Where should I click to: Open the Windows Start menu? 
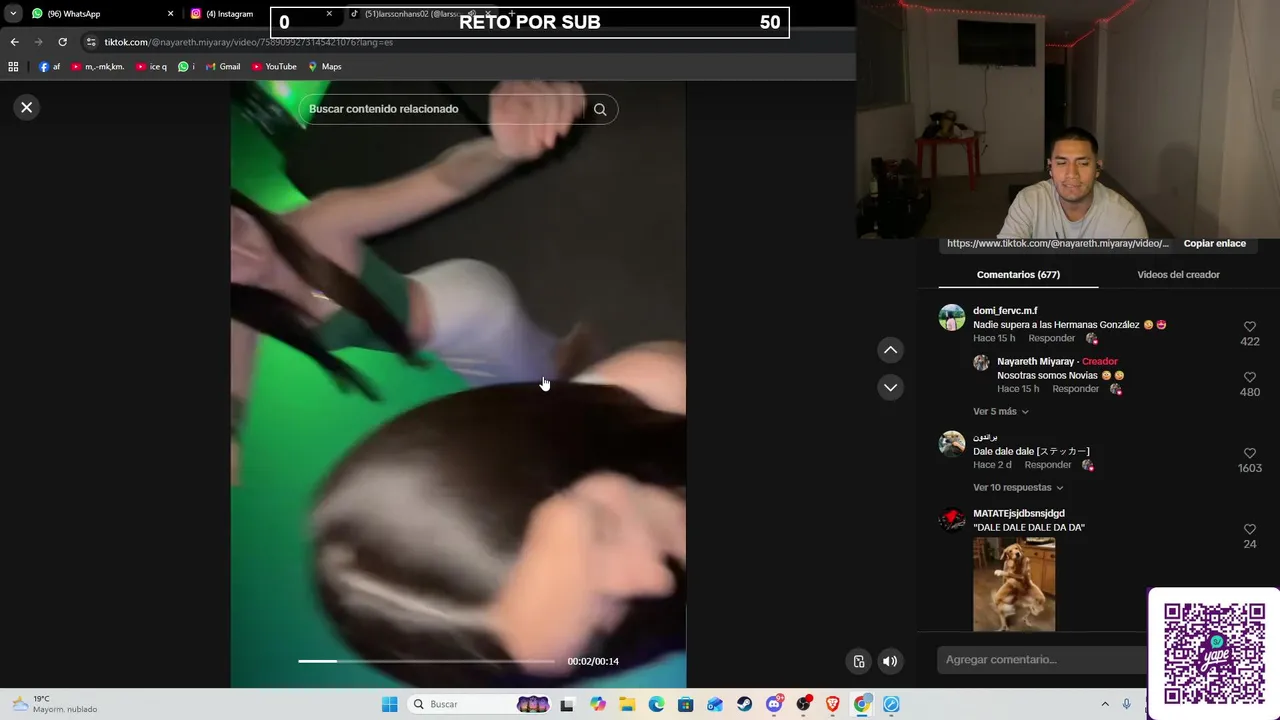390,704
